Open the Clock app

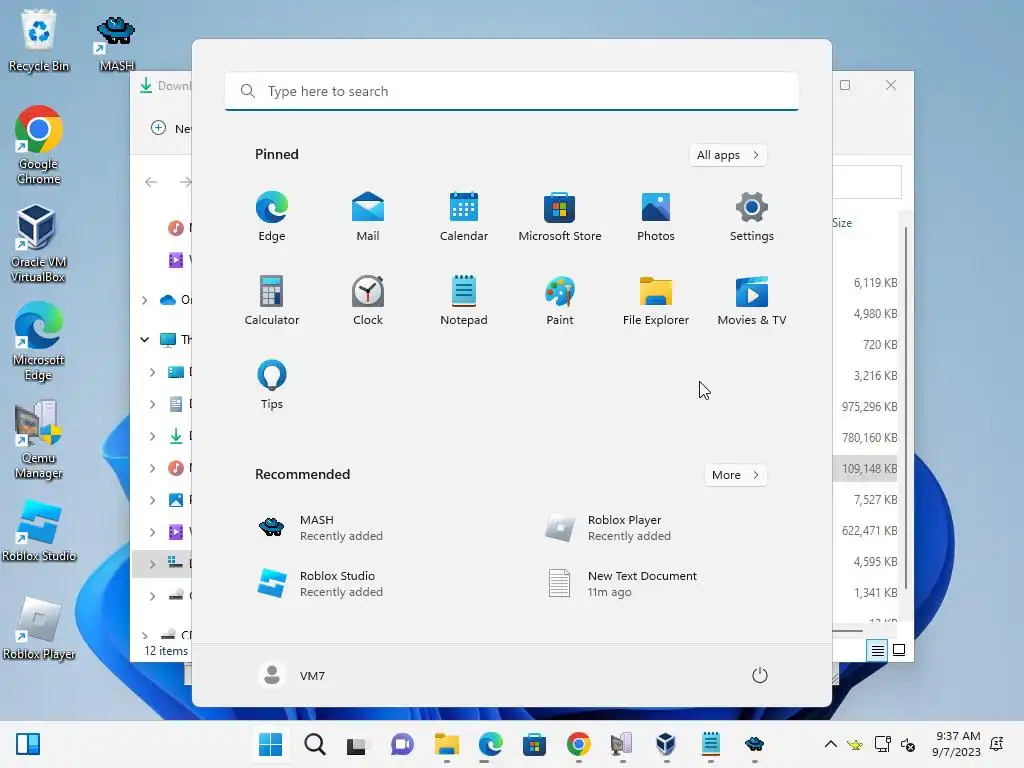(x=368, y=300)
